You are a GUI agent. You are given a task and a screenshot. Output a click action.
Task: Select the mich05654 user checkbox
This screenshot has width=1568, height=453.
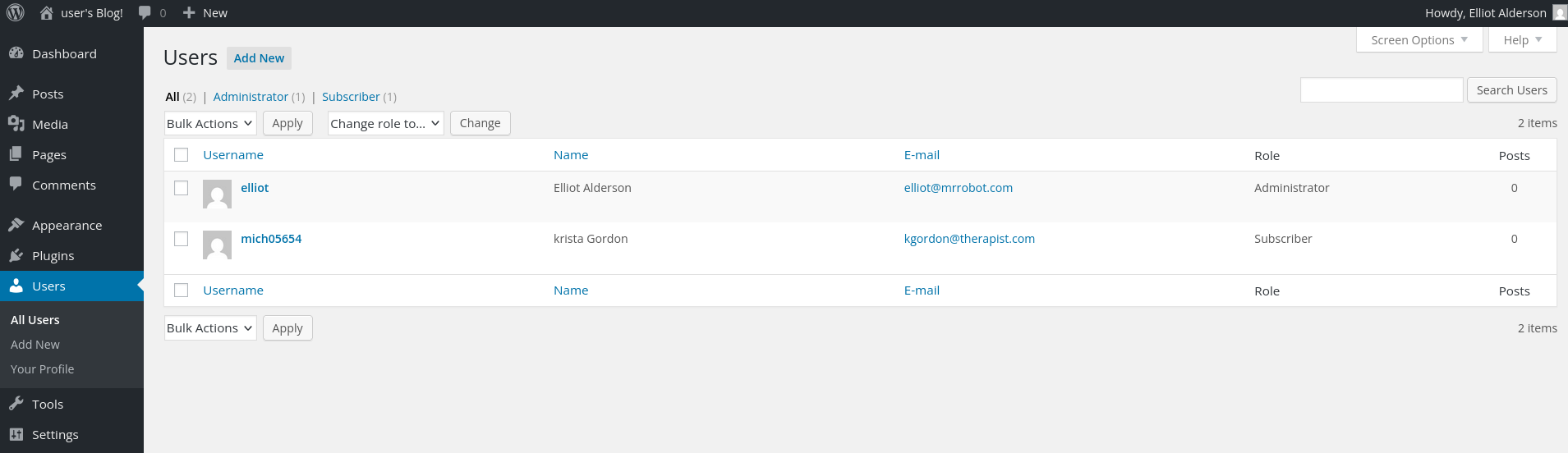(182, 239)
